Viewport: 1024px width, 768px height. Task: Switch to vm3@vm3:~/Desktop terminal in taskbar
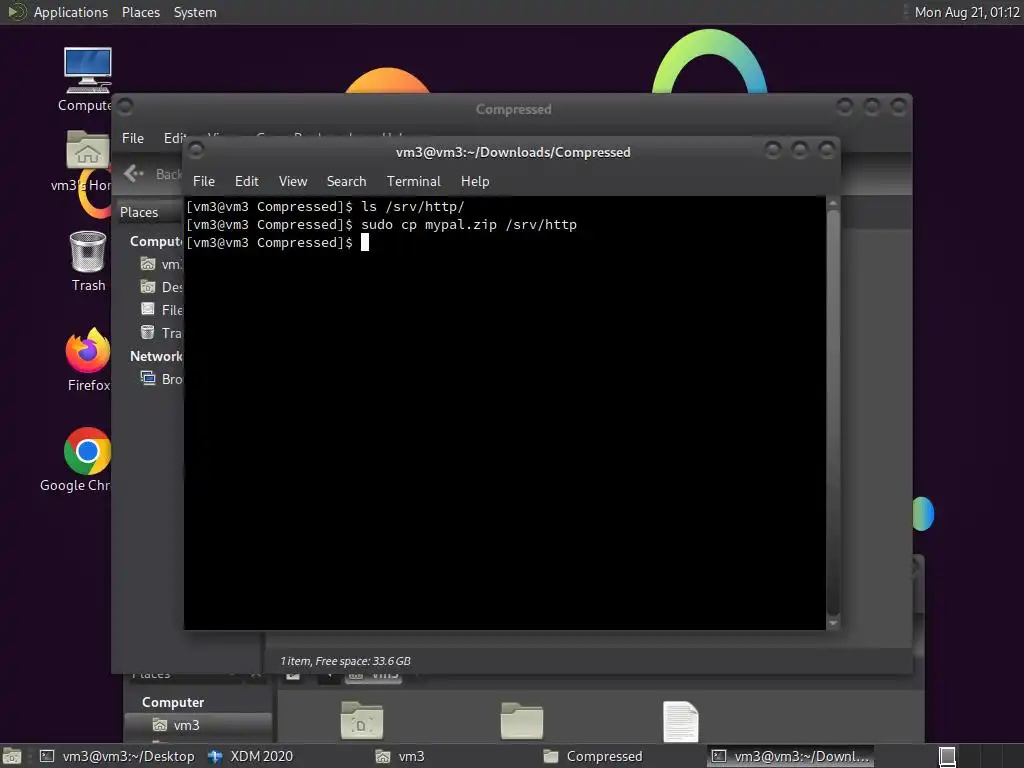[x=118, y=756]
